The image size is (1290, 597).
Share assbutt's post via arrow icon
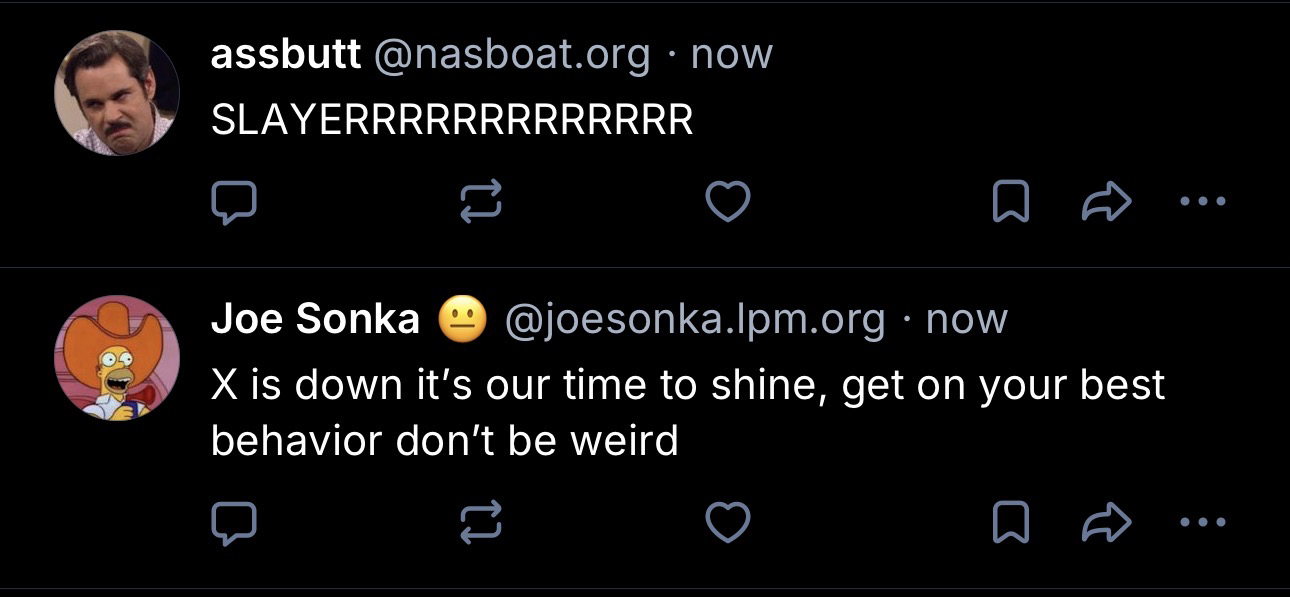click(1107, 203)
